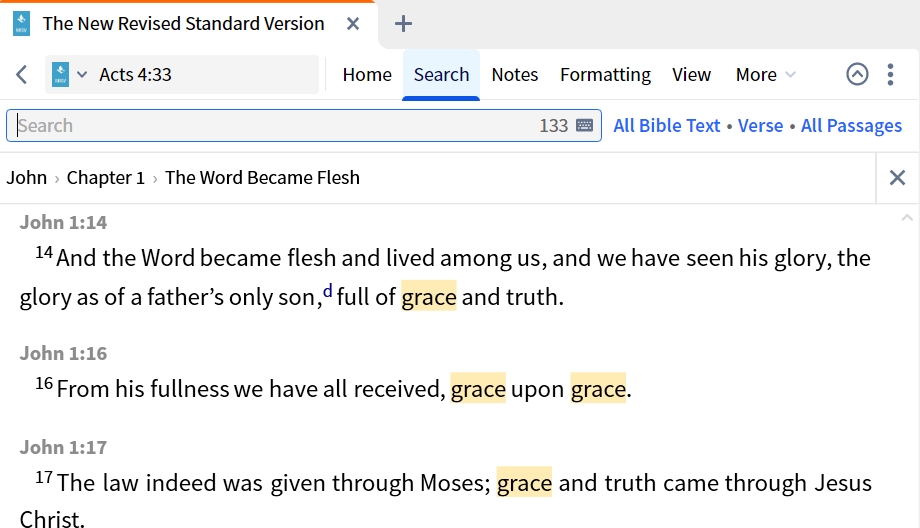Click the Verse search scope link

tap(760, 126)
